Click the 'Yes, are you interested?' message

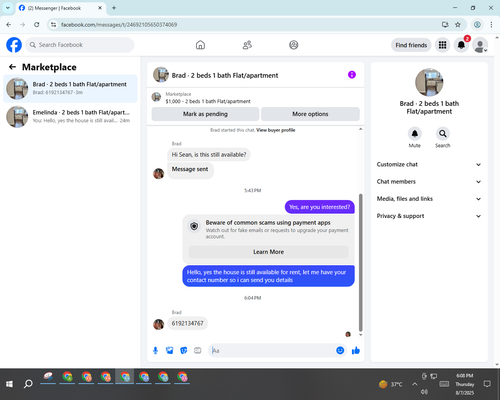coord(320,207)
